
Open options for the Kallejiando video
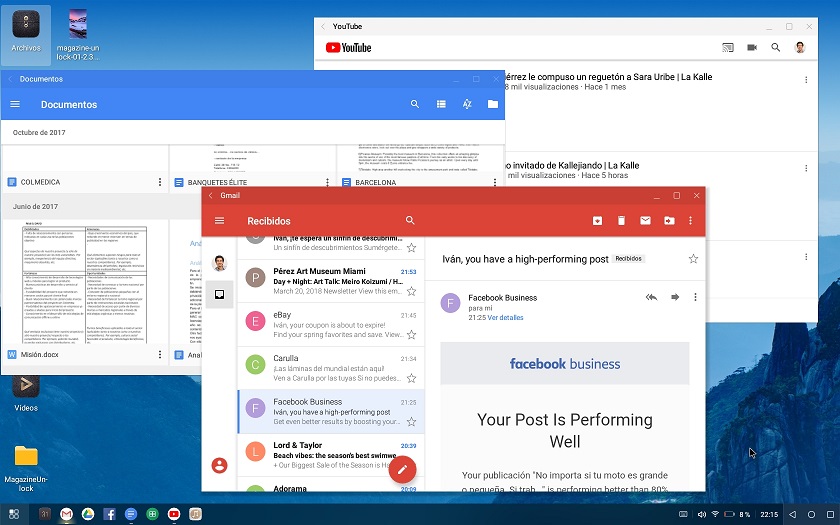click(806, 168)
